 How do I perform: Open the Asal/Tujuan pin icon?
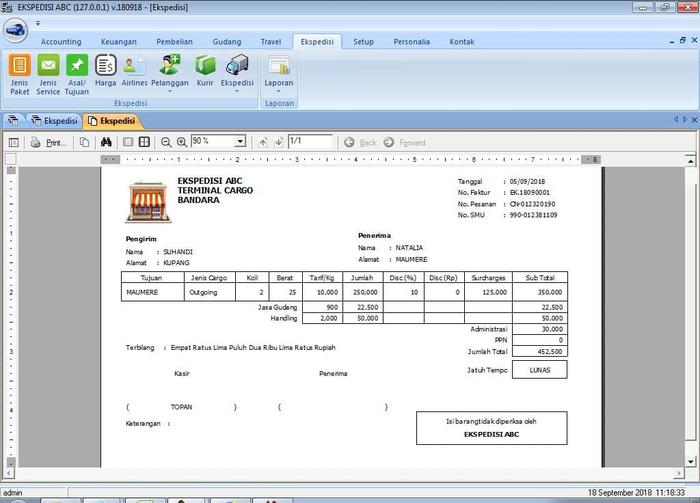pyautogui.click(x=77, y=72)
